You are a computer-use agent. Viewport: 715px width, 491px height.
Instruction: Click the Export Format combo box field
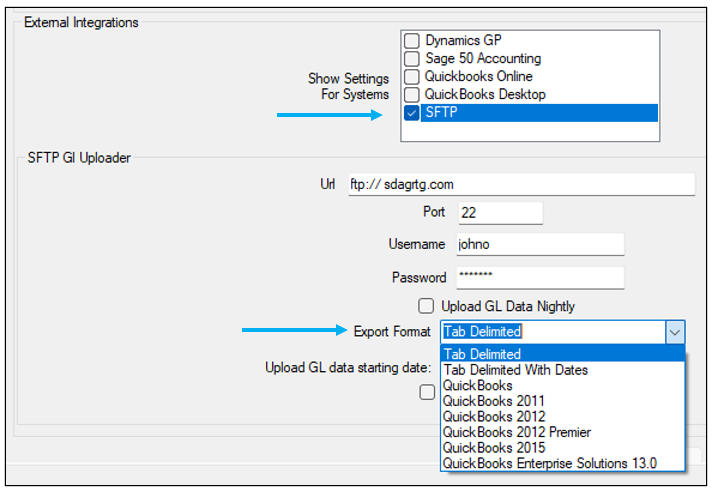pos(551,332)
